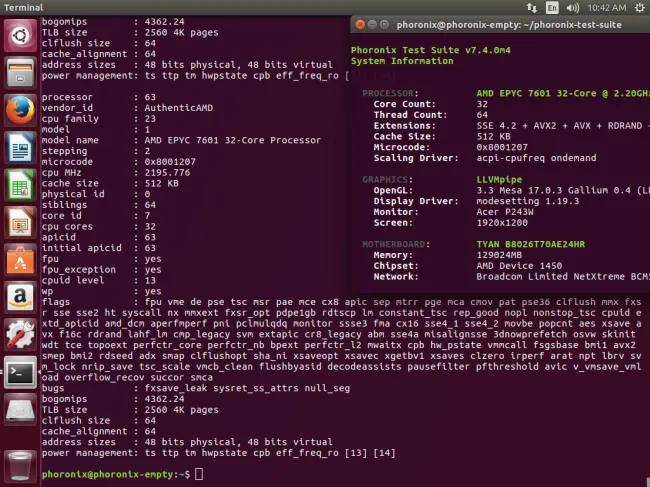Screen dimensions: 650x487
Task: Select the Terminal launcher icon
Action: click(20, 372)
